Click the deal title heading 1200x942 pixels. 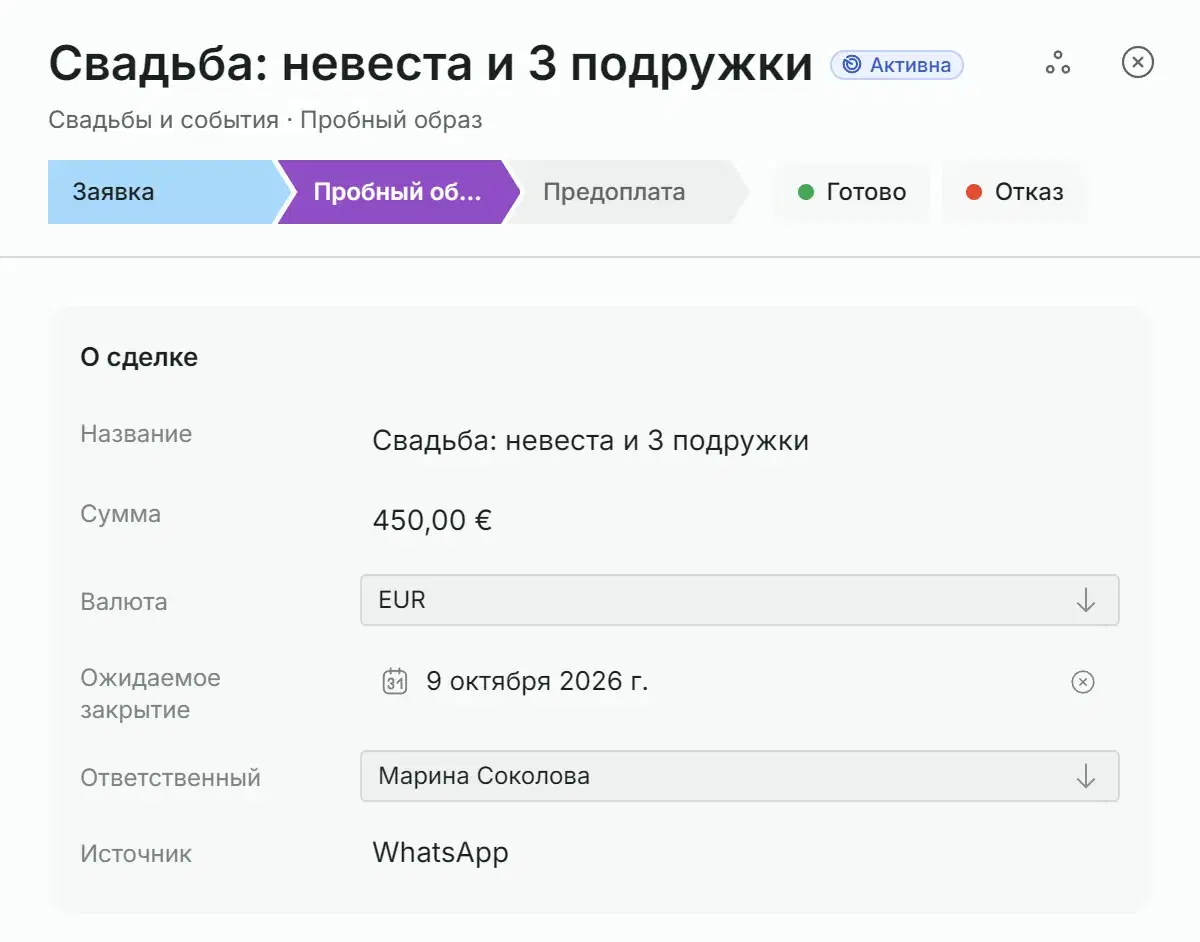tap(430, 64)
